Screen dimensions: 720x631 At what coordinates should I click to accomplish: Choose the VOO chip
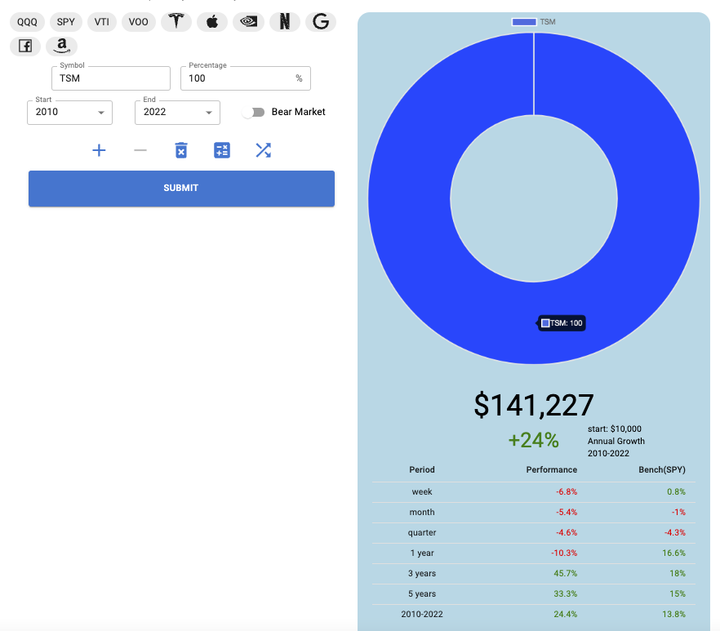[138, 22]
